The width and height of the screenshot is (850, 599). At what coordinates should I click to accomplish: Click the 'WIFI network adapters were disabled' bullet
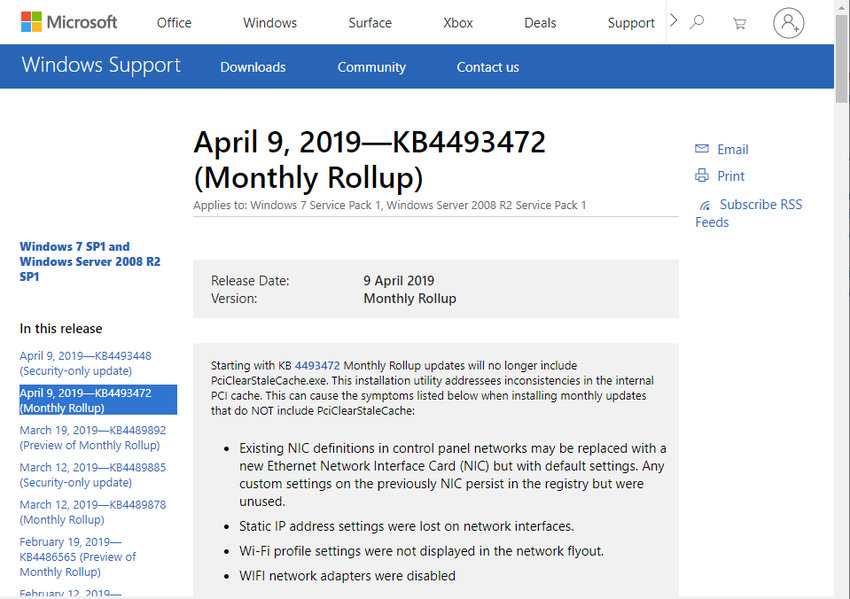coord(347,576)
